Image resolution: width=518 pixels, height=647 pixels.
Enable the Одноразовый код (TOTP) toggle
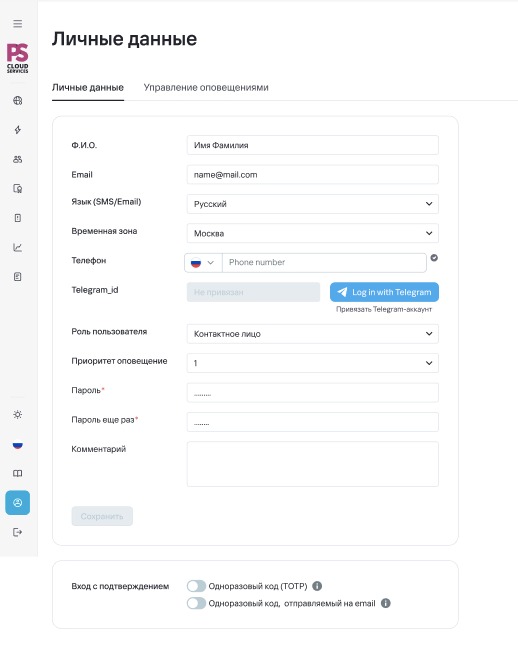pyautogui.click(x=196, y=586)
